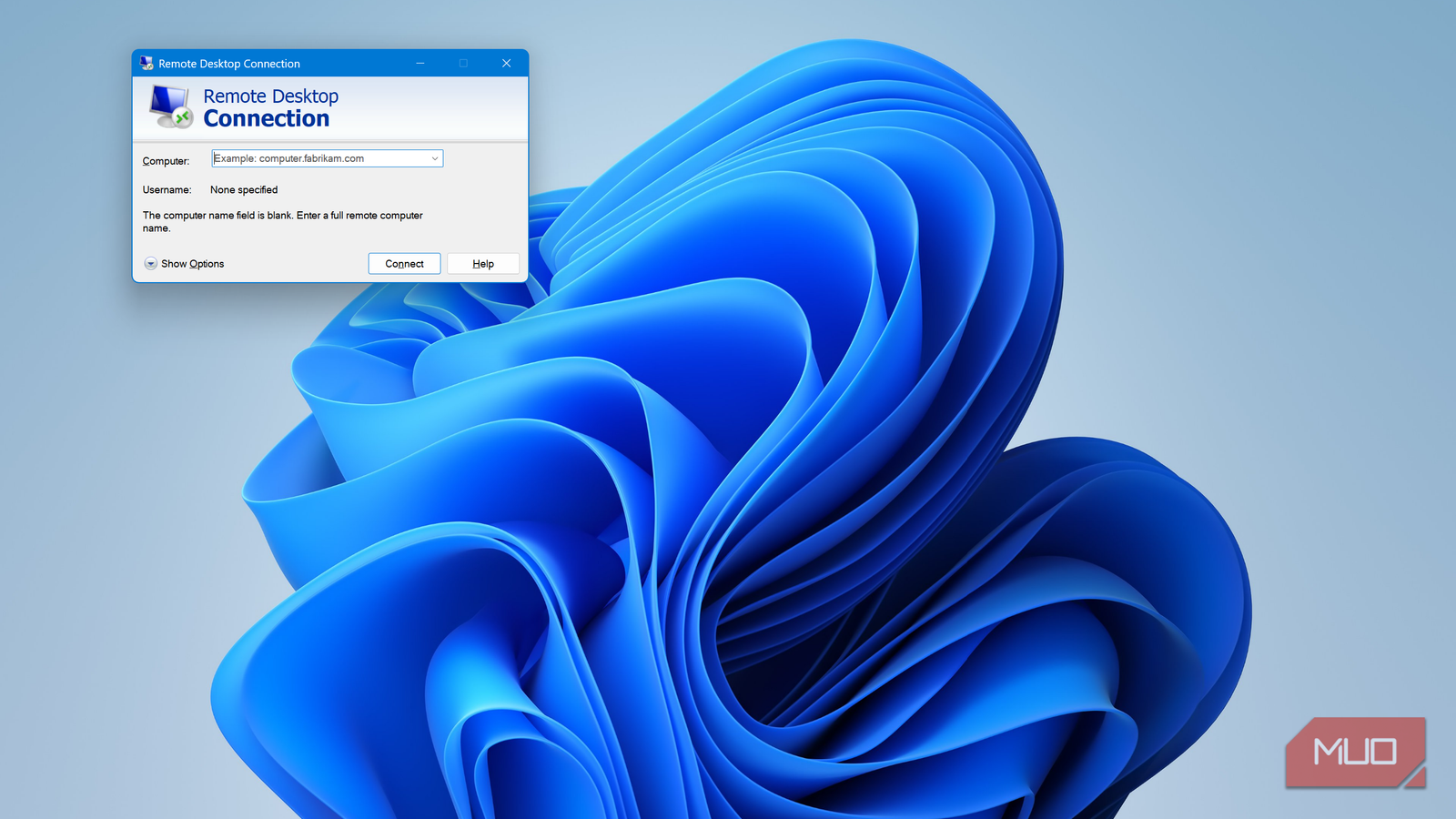Minimize the Remote Desktop Connection window
This screenshot has width=1456, height=819.
point(420,64)
